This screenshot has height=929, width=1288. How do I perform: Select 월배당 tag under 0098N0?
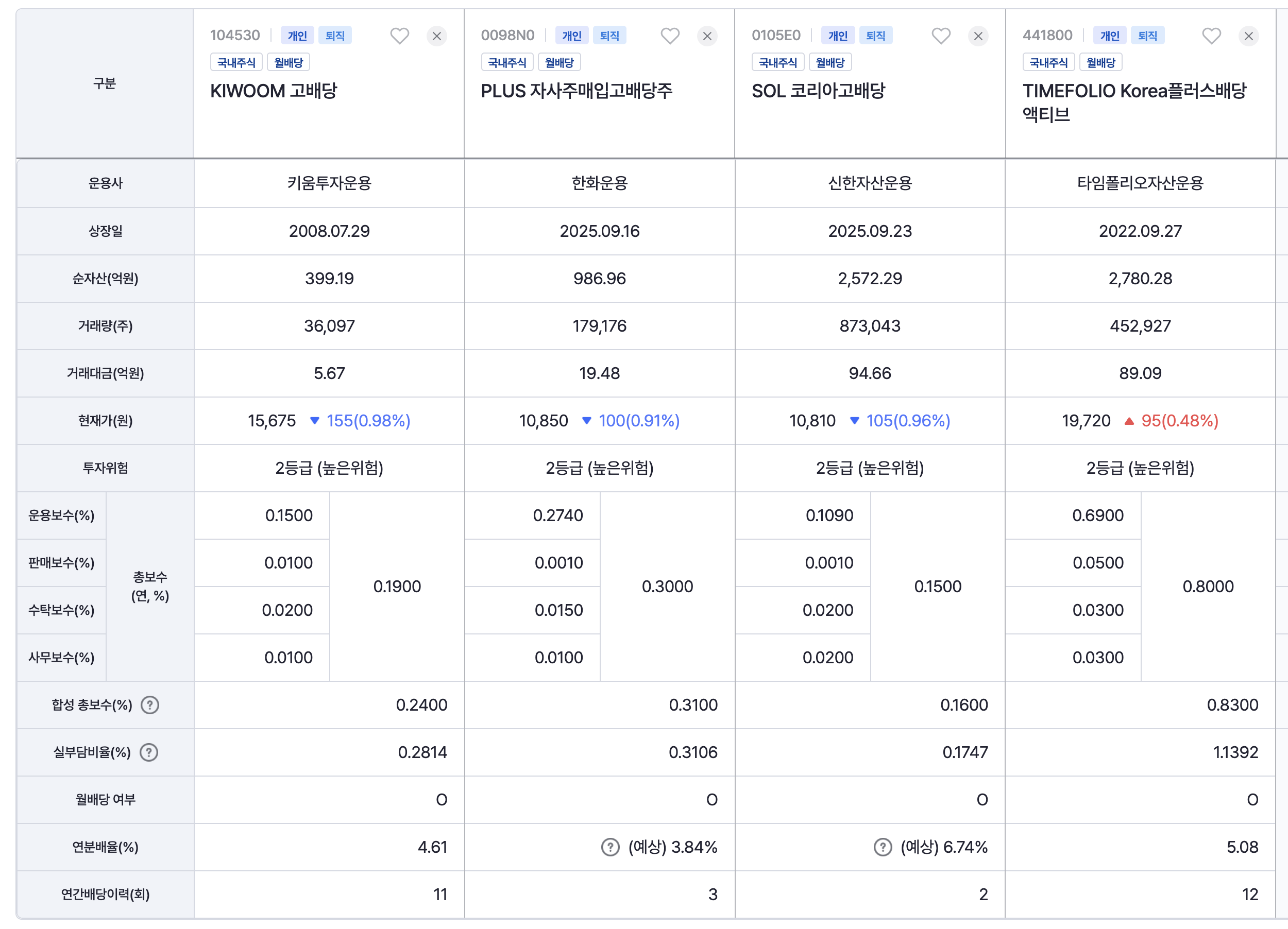[559, 62]
